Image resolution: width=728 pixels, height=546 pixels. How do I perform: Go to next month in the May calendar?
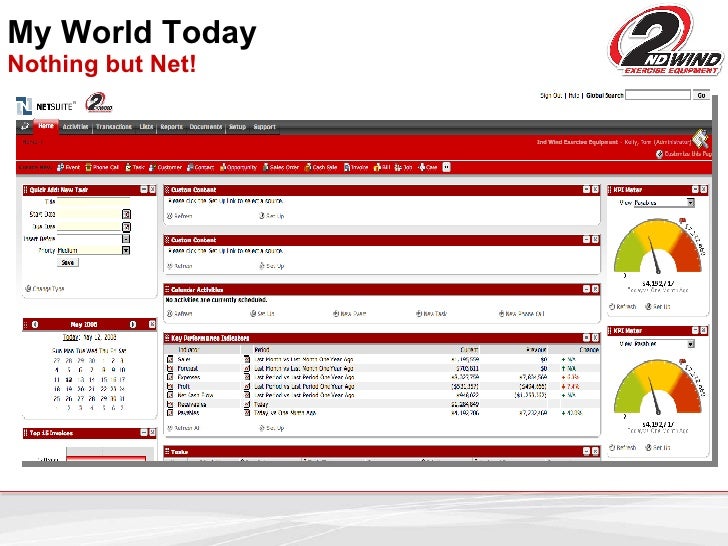pos(133,325)
